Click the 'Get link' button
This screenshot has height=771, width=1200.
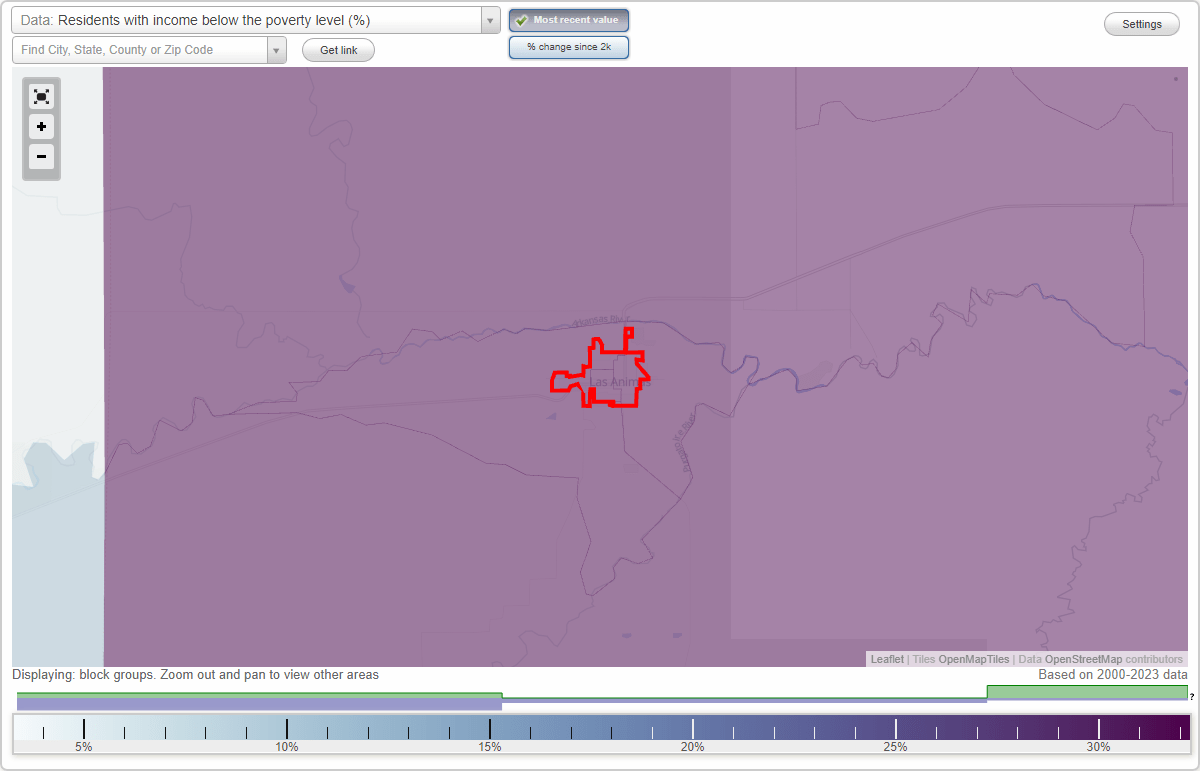tap(337, 49)
